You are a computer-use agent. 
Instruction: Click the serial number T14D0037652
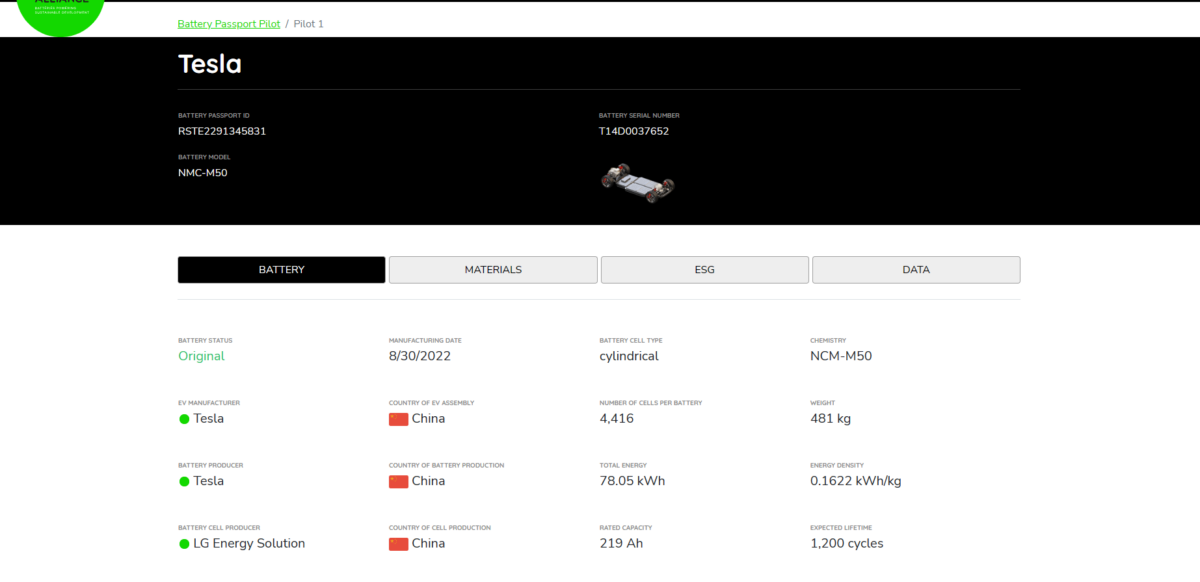634,131
